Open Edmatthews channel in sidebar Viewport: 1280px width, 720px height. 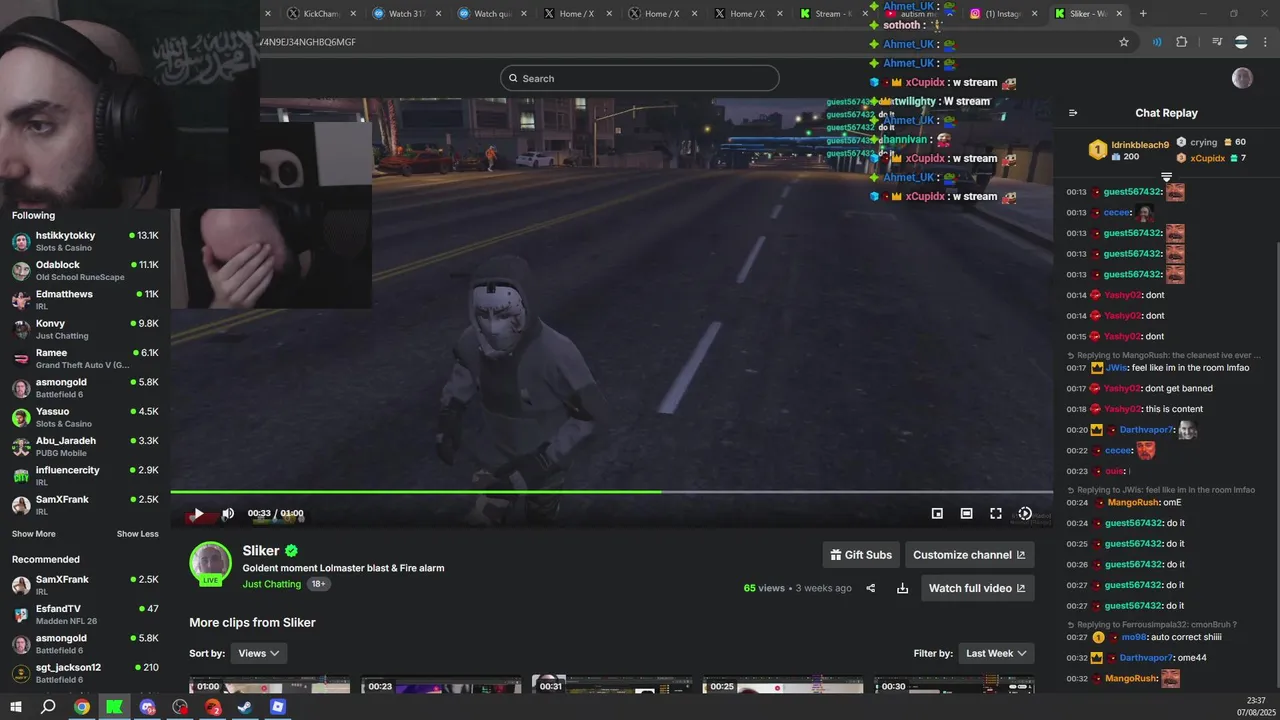coord(85,300)
